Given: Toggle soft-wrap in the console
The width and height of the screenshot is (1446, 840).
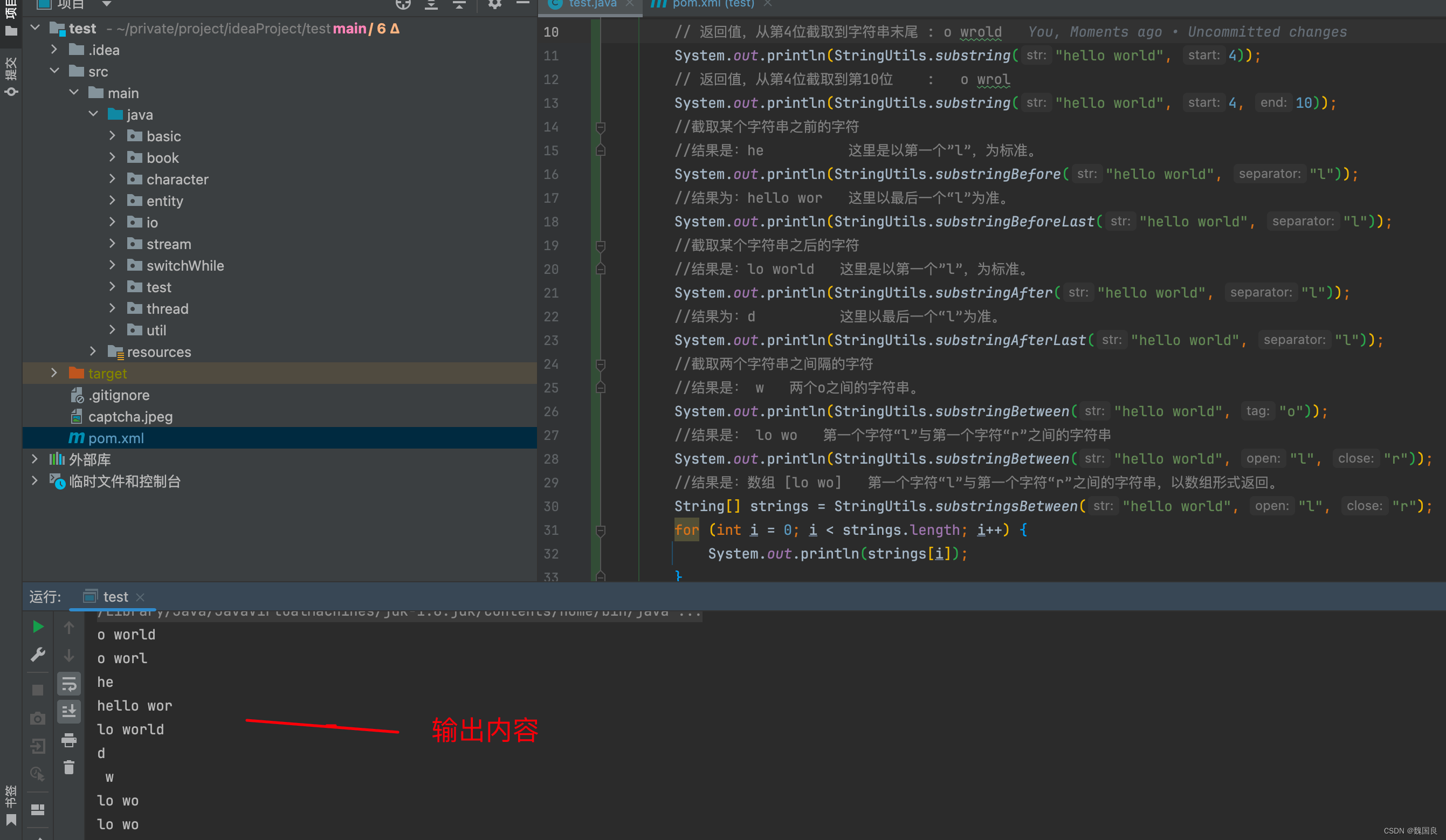Looking at the screenshot, I should 69,684.
